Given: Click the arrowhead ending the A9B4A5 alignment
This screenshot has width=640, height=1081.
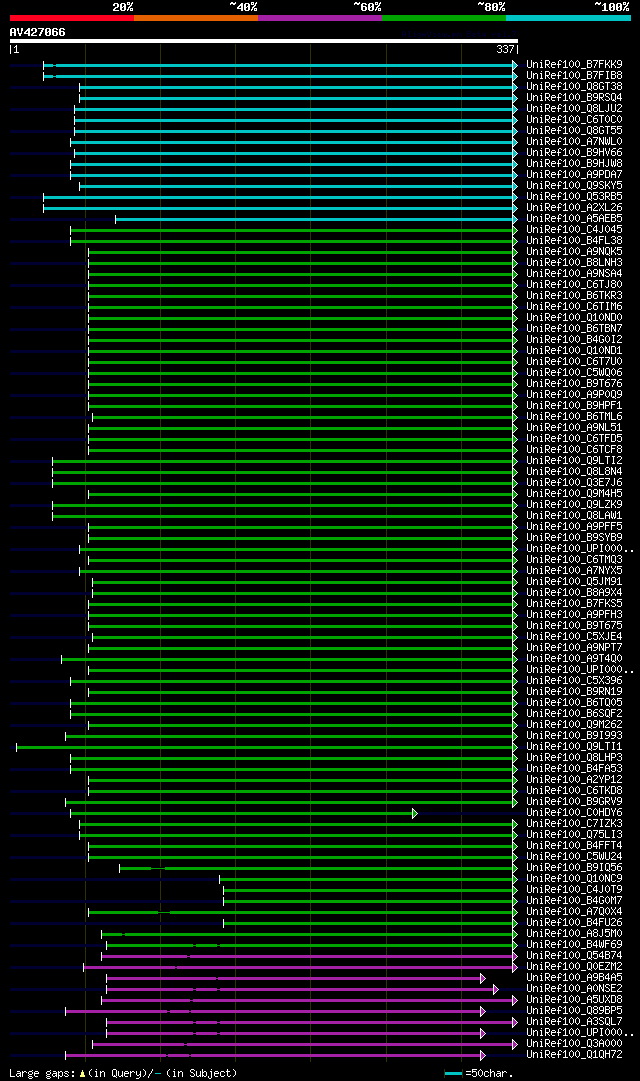Looking at the screenshot, I should click(x=483, y=978).
